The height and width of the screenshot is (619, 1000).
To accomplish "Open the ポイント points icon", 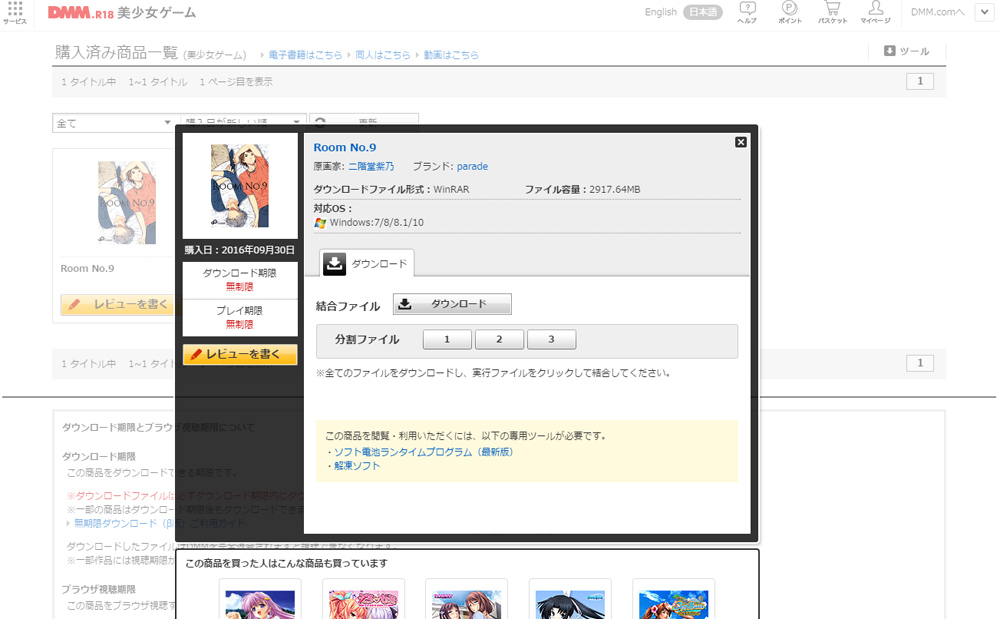I will pyautogui.click(x=789, y=12).
